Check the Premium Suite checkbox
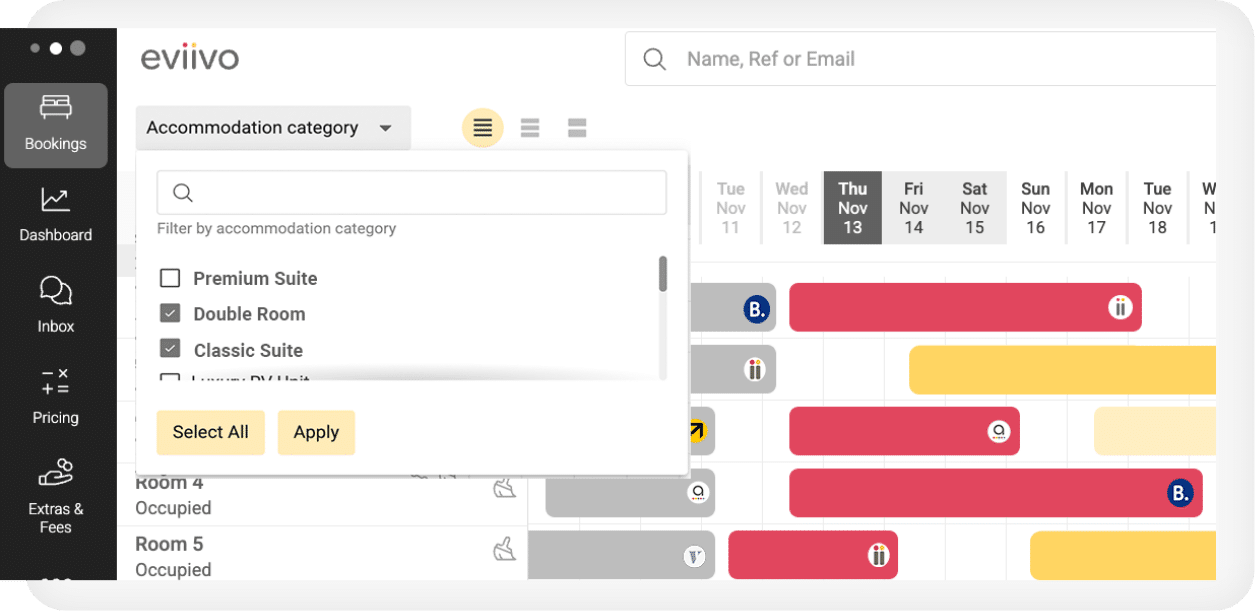This screenshot has height=611, width=1255. 170,278
